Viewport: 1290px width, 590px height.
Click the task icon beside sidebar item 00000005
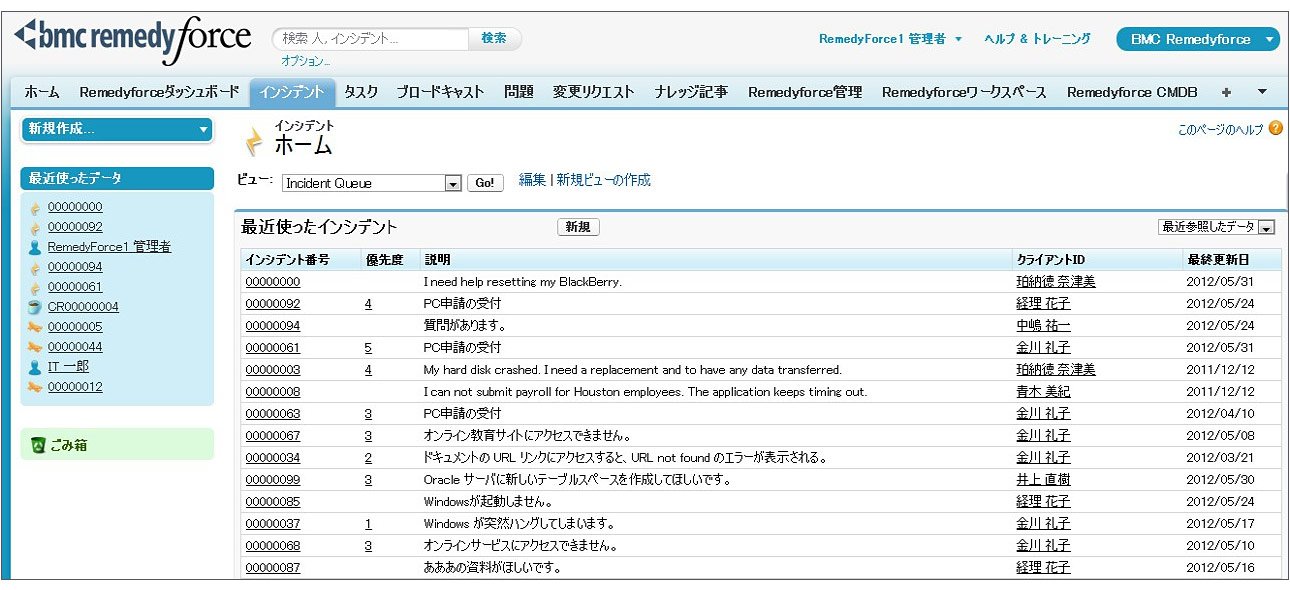coord(36,327)
